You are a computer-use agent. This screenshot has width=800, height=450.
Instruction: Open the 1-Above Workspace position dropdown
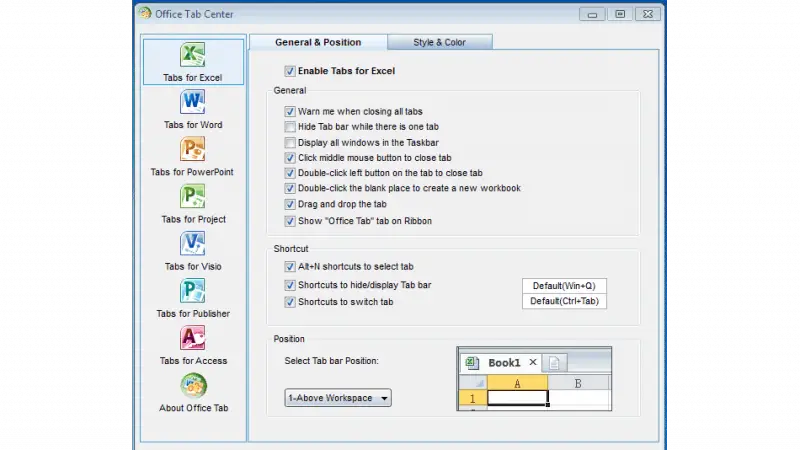[338, 398]
